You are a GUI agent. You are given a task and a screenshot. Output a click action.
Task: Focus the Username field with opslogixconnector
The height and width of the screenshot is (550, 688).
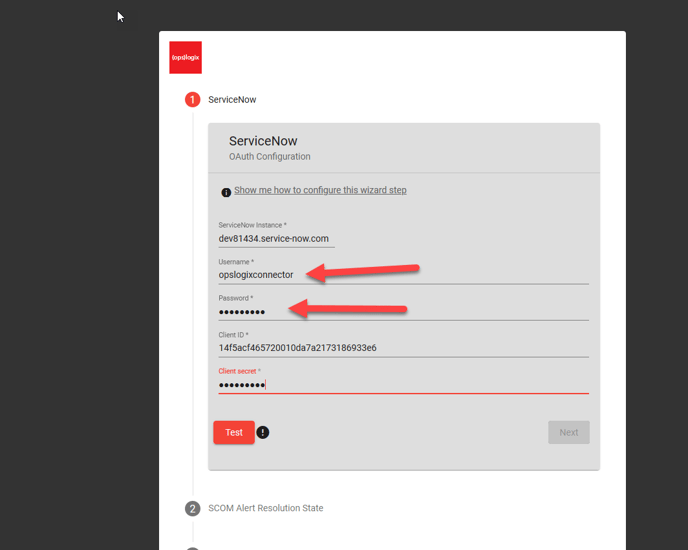(x=404, y=275)
